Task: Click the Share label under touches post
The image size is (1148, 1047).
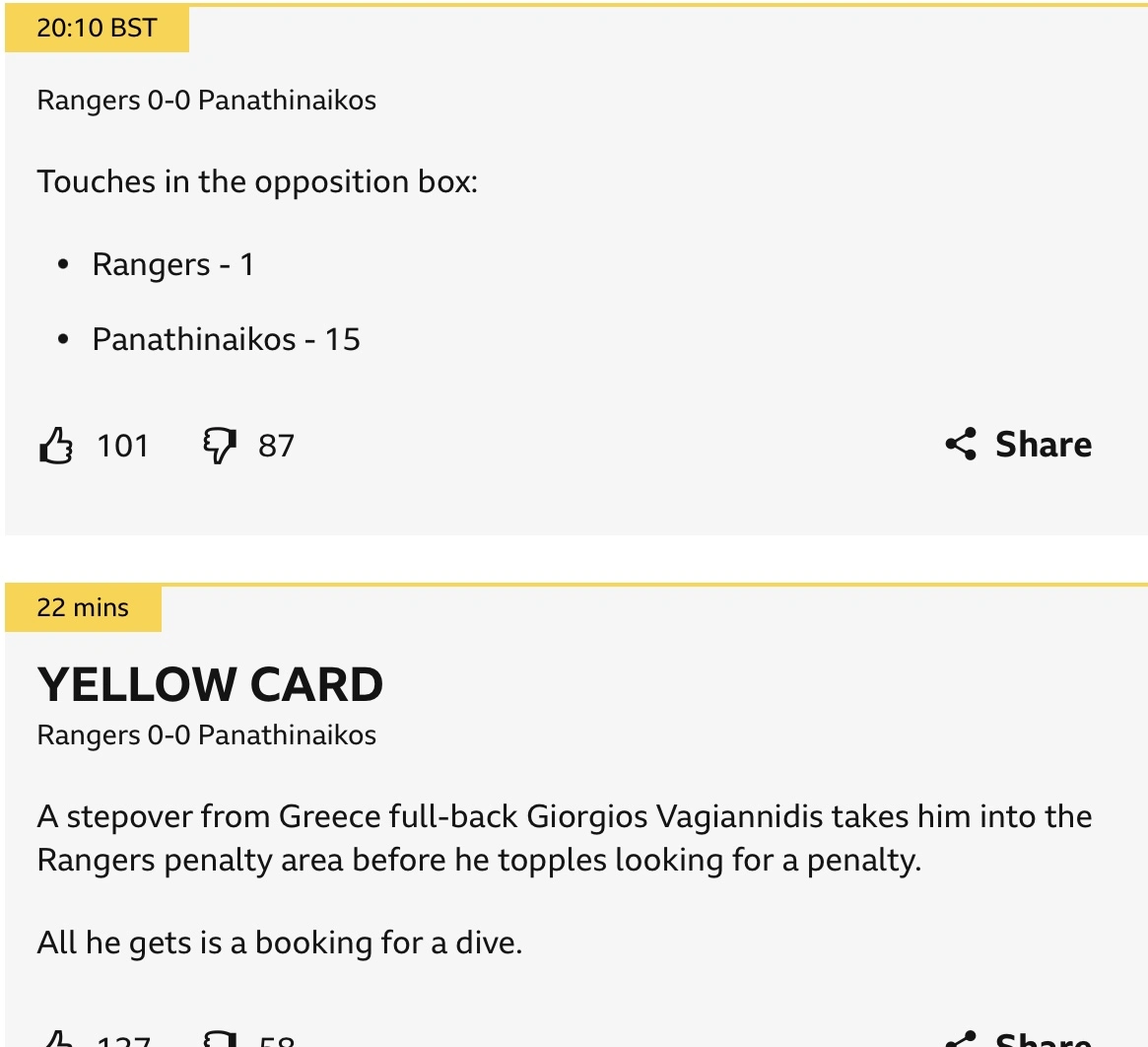Action: coord(1043,445)
